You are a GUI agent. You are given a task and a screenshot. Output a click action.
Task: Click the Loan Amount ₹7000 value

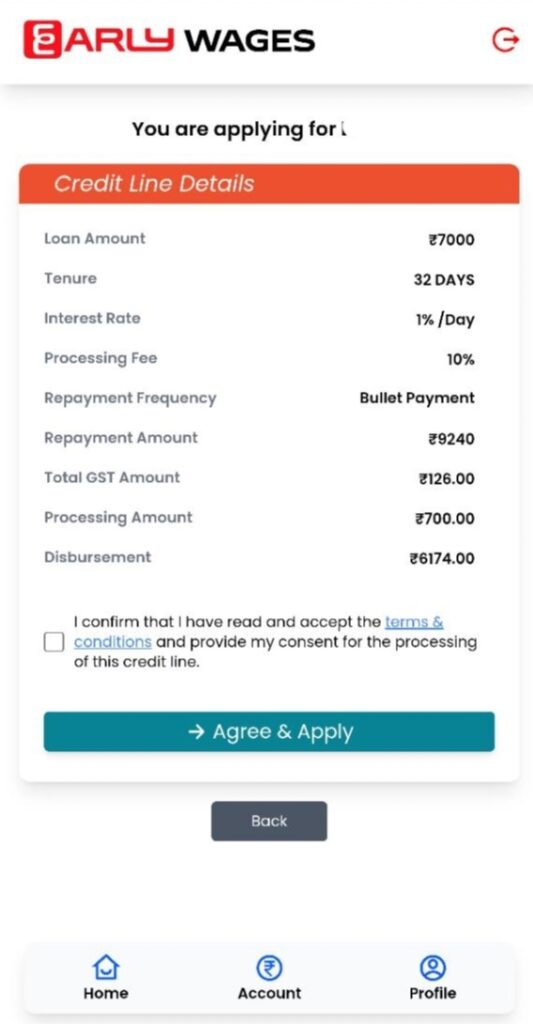[x=451, y=240]
